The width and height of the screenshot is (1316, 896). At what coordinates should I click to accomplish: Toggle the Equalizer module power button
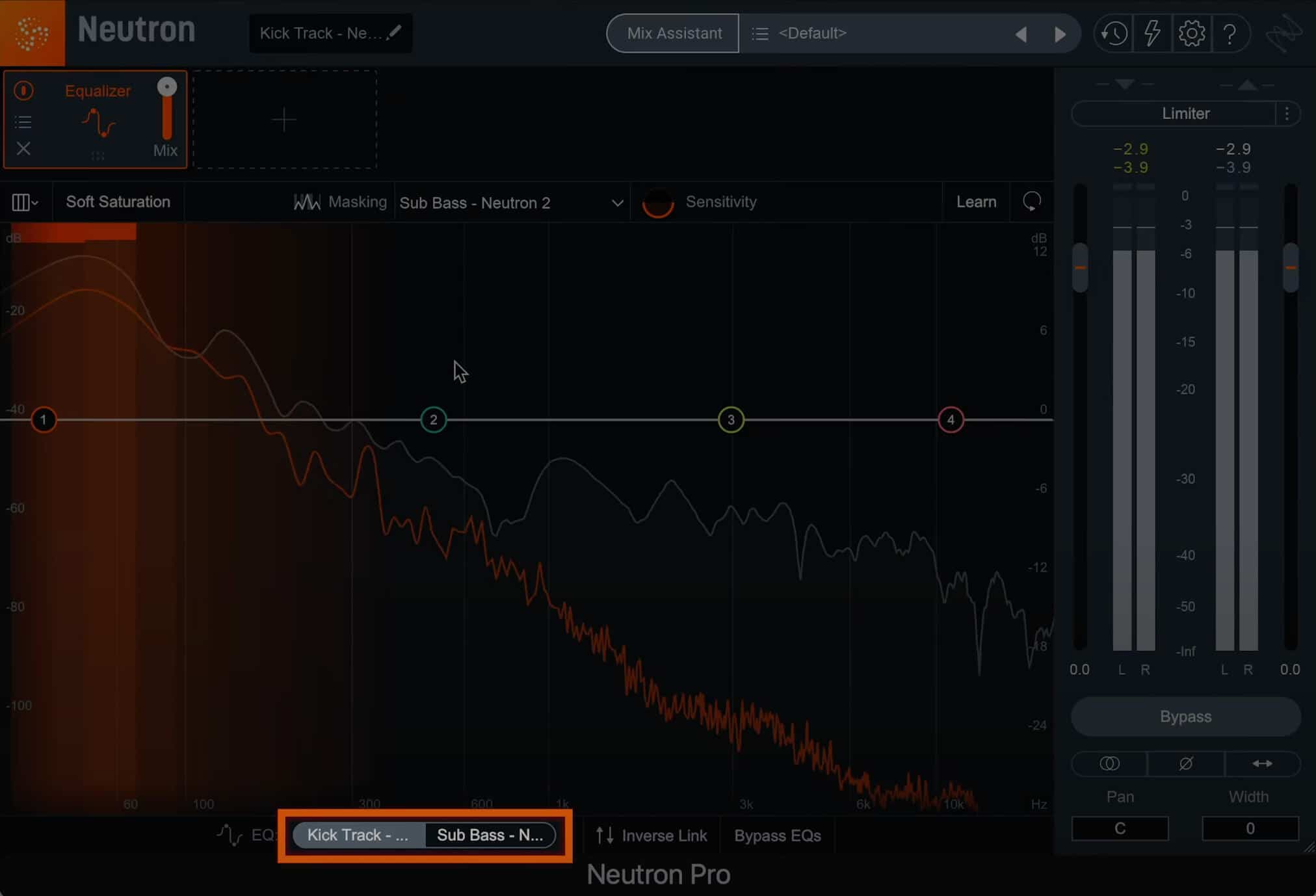pos(23,90)
